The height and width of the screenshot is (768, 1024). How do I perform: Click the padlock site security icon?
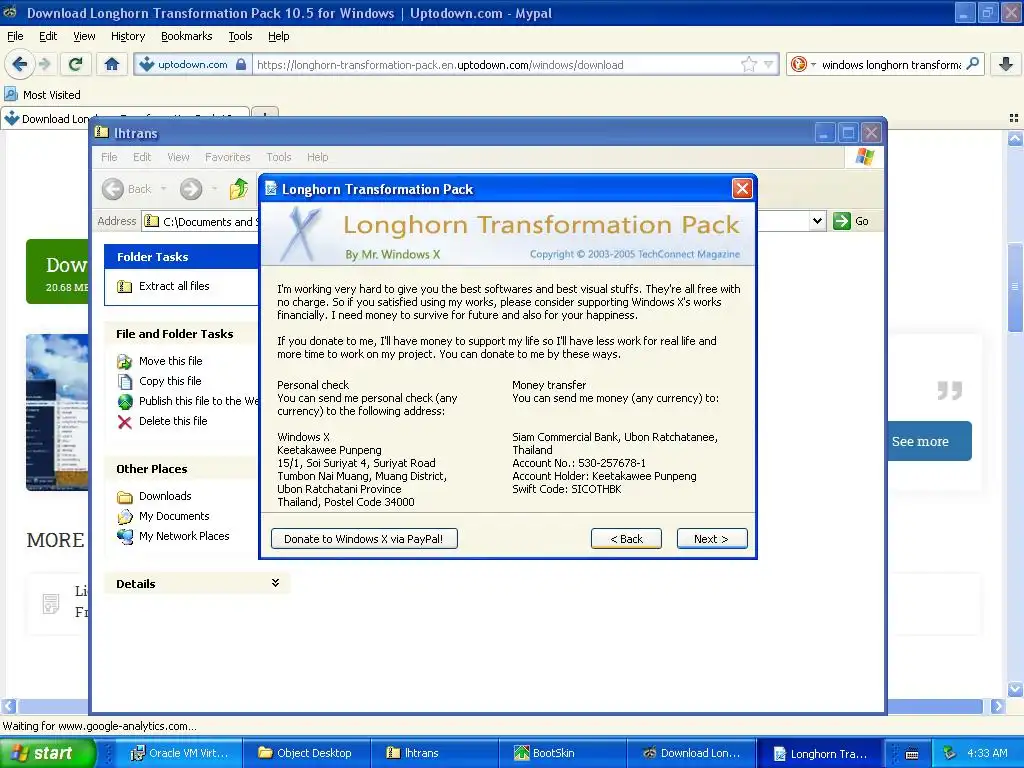(241, 64)
